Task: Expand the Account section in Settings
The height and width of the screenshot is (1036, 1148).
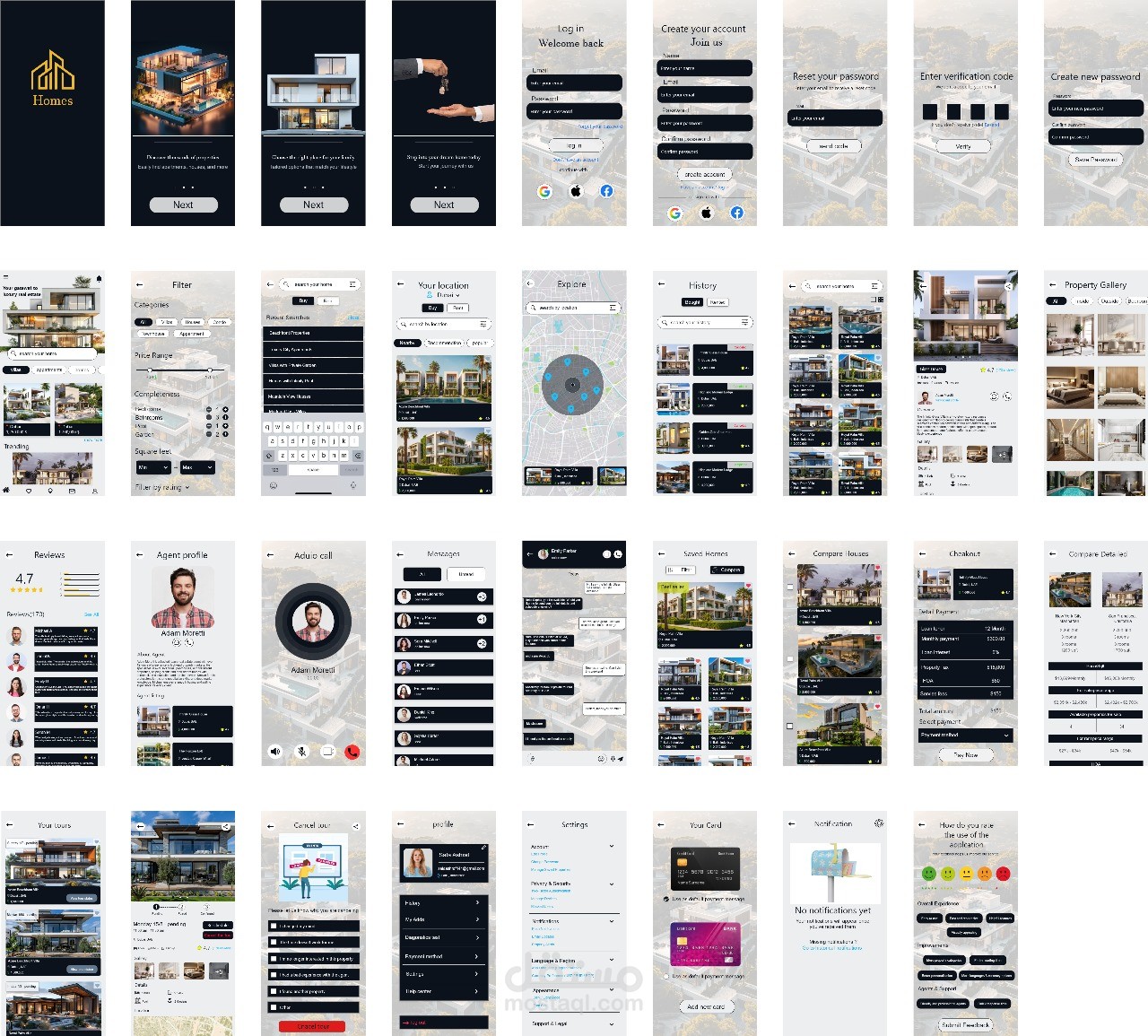Action: click(612, 846)
